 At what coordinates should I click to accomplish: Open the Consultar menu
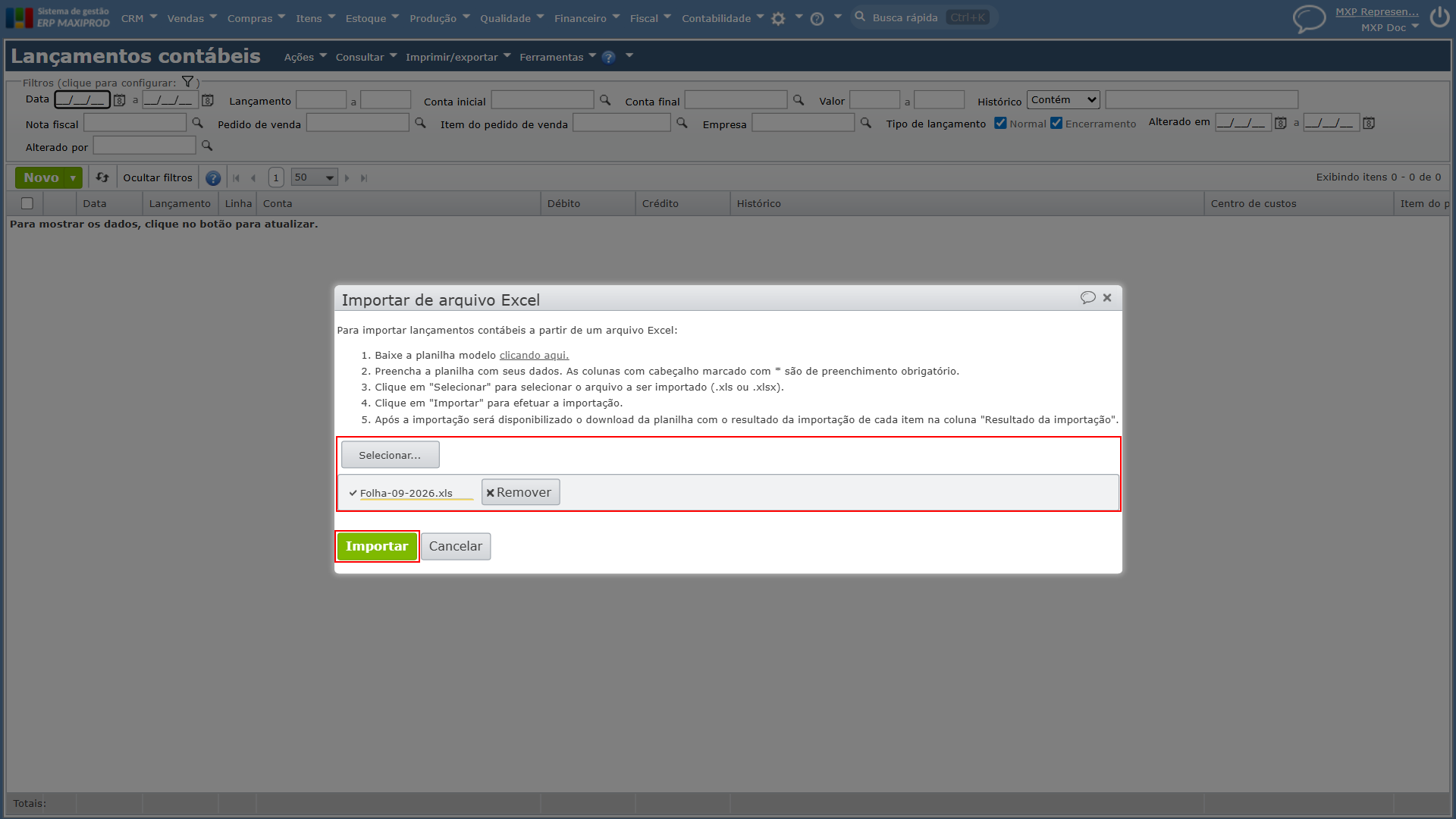click(366, 57)
